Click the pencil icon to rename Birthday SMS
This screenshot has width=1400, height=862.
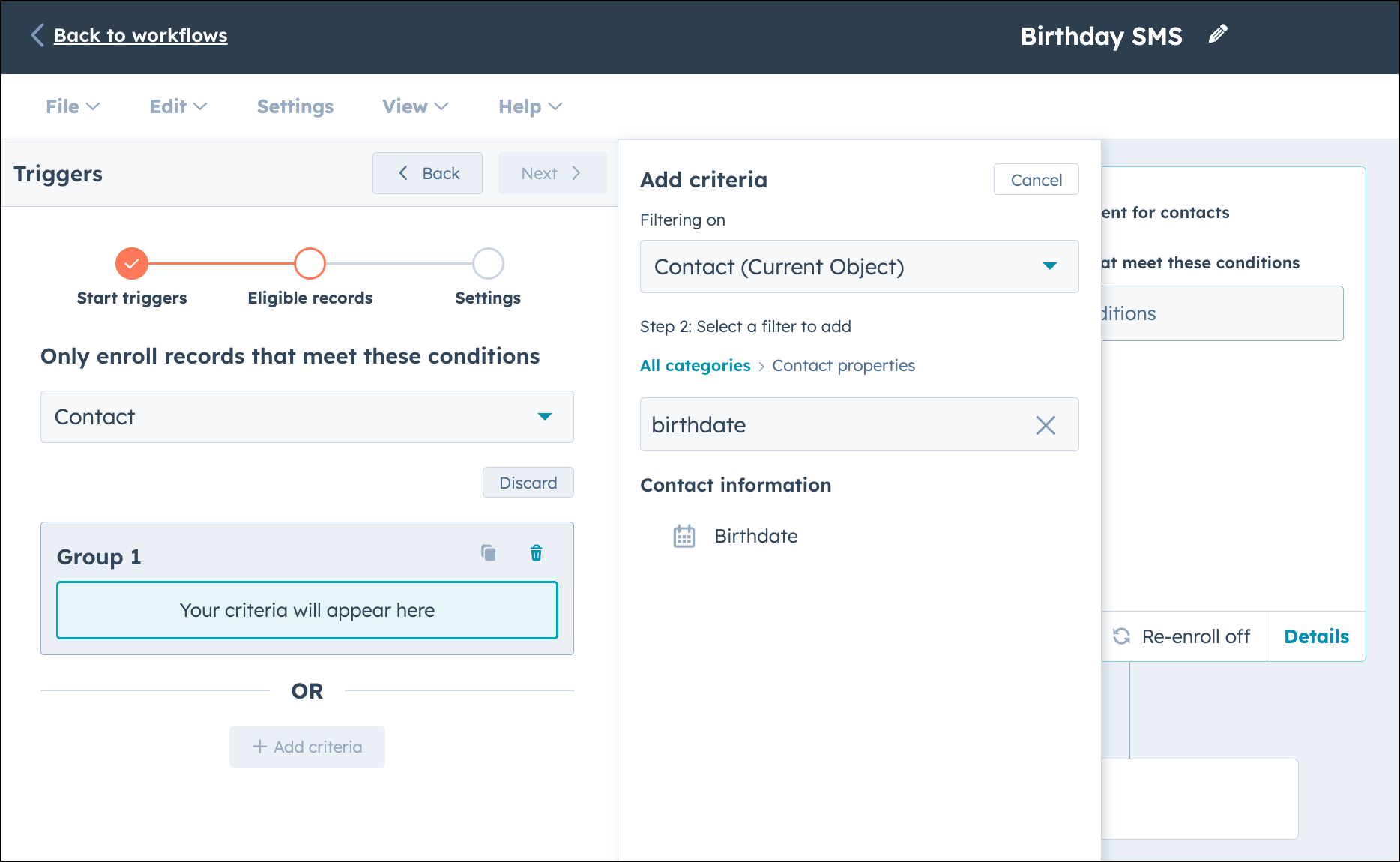pos(1218,34)
